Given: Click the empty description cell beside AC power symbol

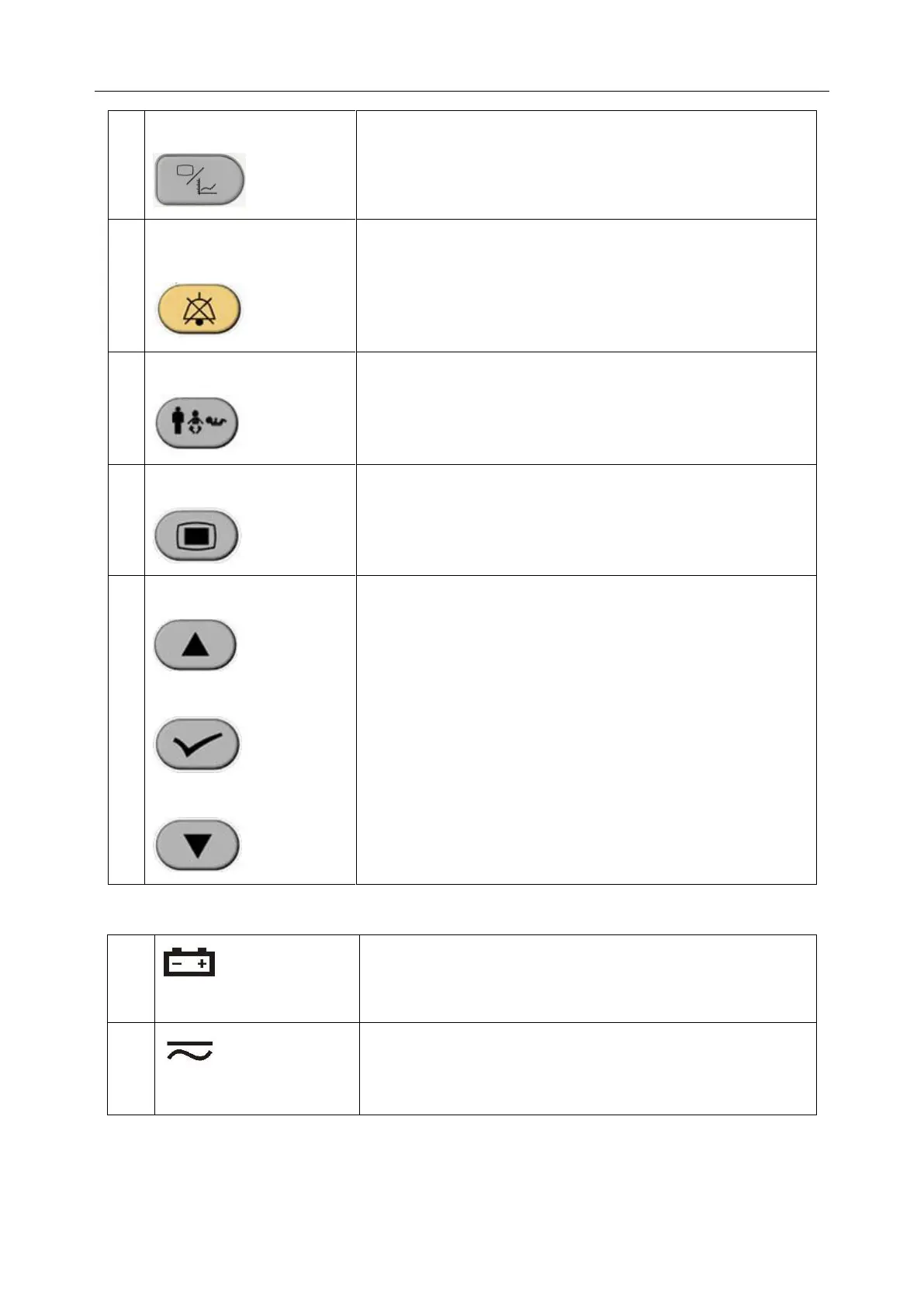Looking at the screenshot, I should [587, 1069].
